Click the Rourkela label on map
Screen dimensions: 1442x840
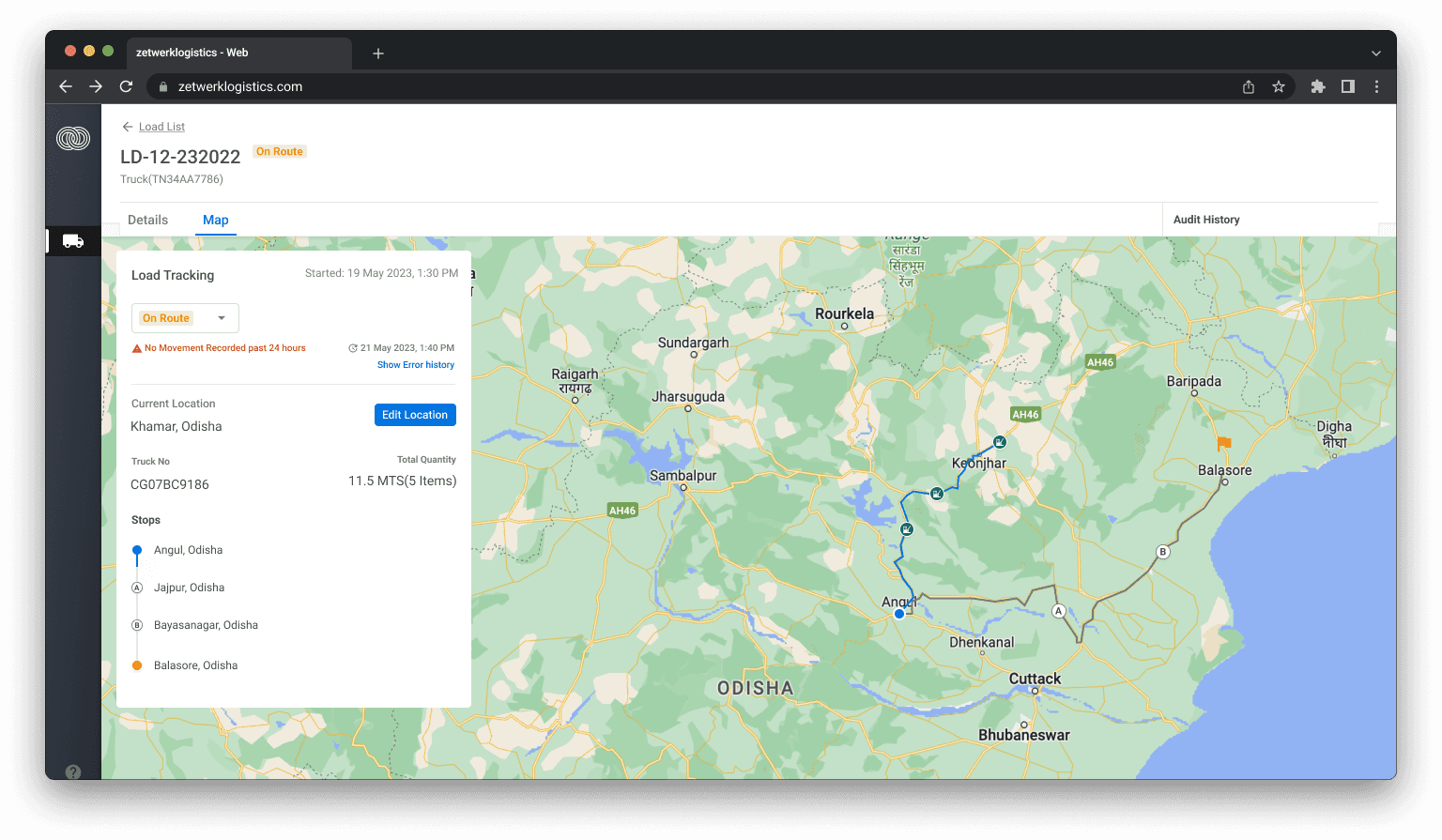(845, 313)
